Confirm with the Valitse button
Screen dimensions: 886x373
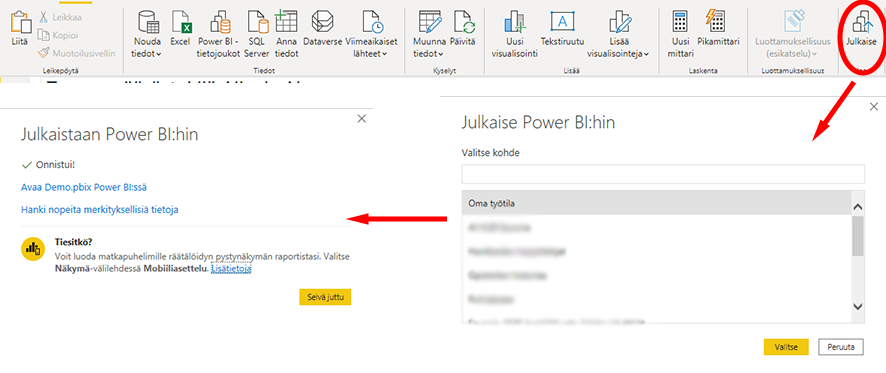click(786, 347)
